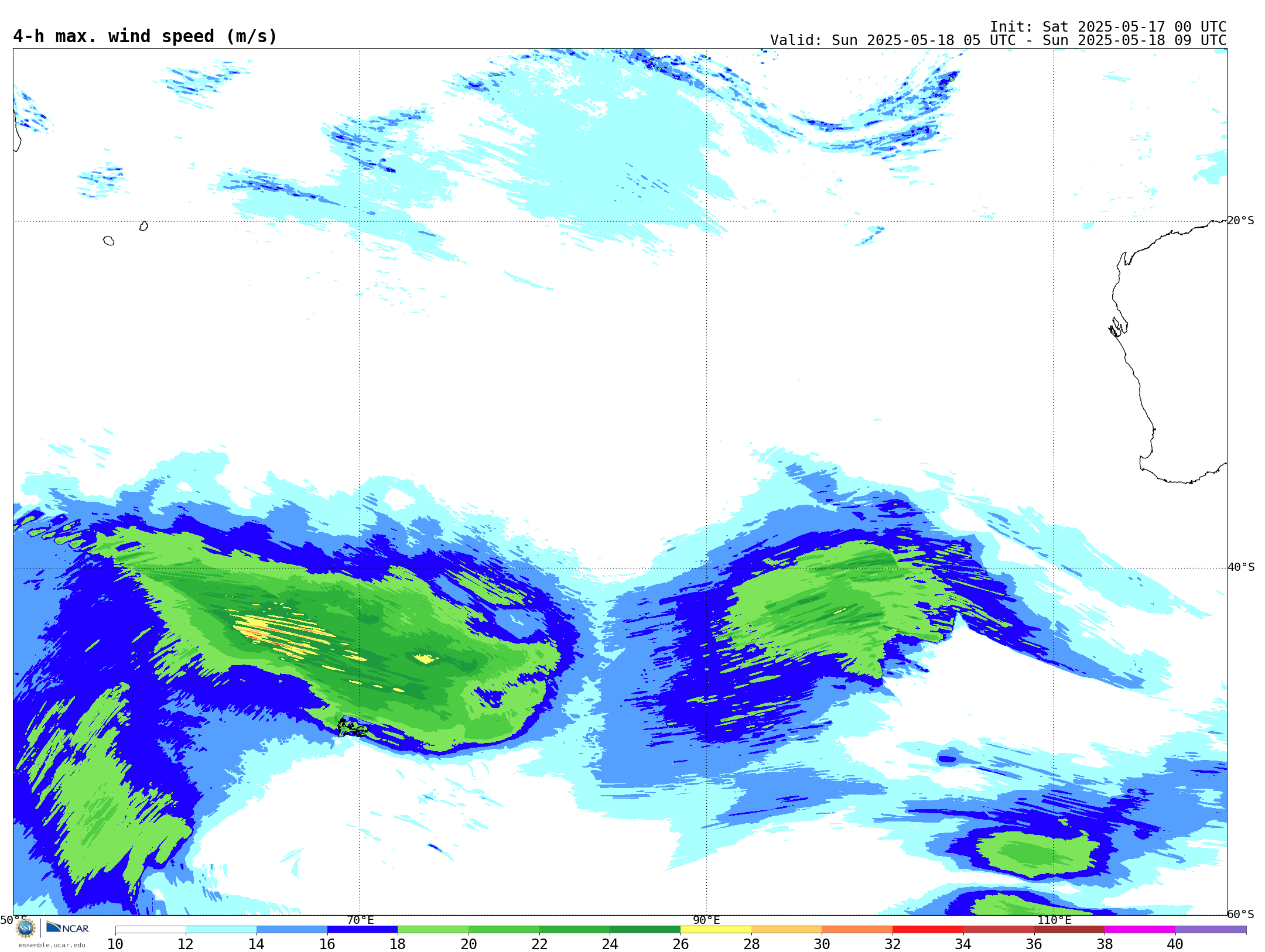Click the dark green 24-26 colorbar swatch
1265x952 pixels.
coord(645,930)
